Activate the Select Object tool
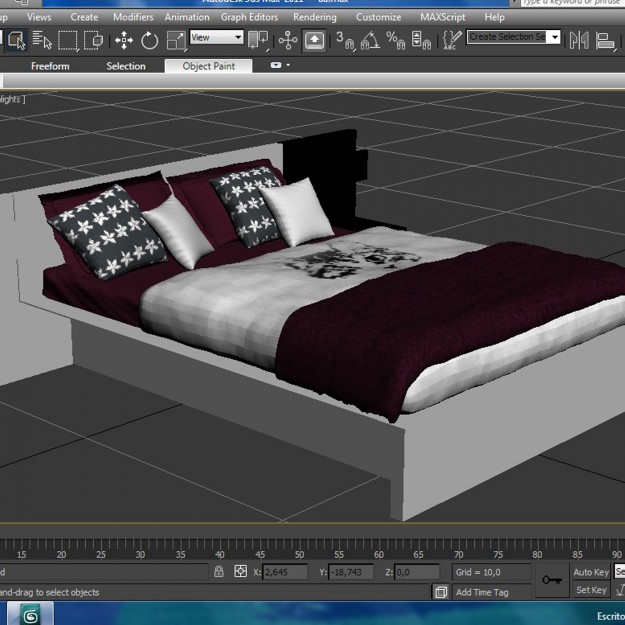 tap(17, 40)
